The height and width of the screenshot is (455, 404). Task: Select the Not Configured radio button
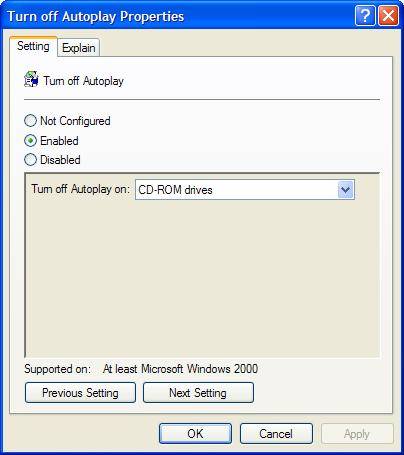pos(30,121)
